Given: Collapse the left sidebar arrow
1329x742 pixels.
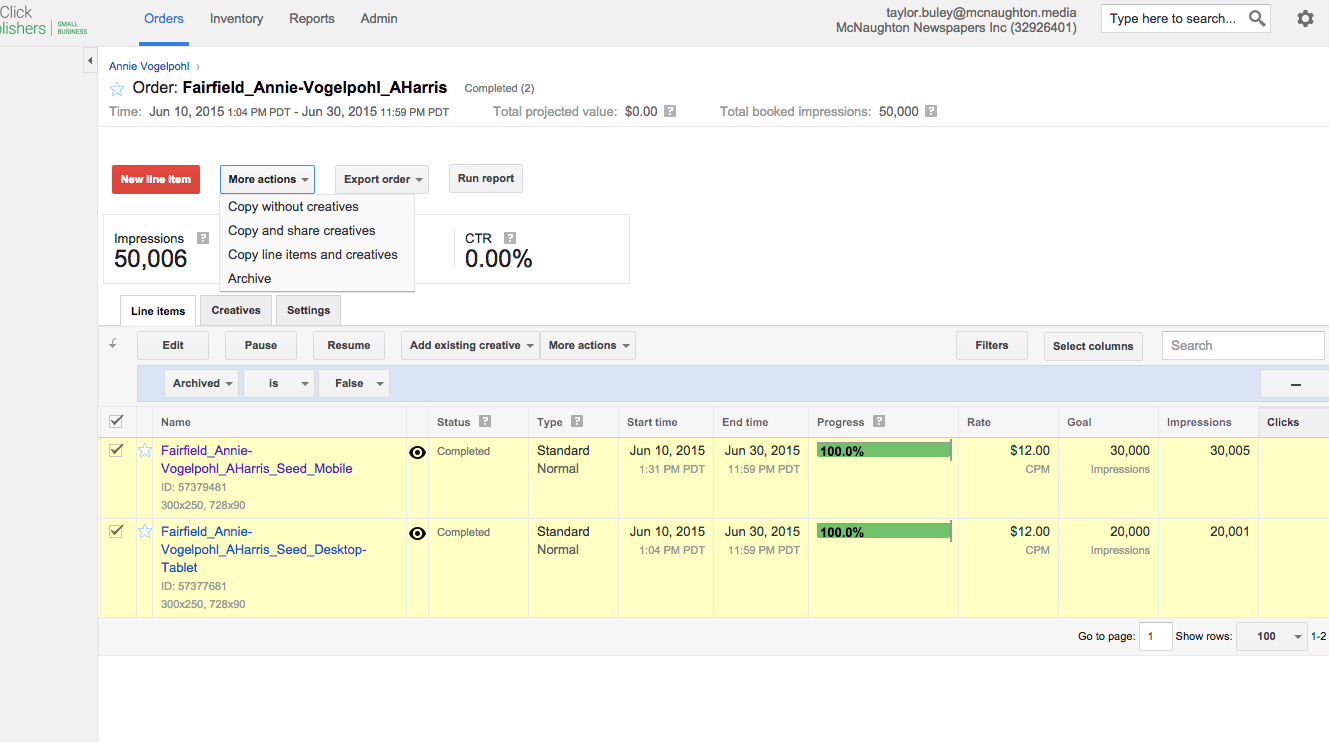Looking at the screenshot, I should pyautogui.click(x=90, y=63).
